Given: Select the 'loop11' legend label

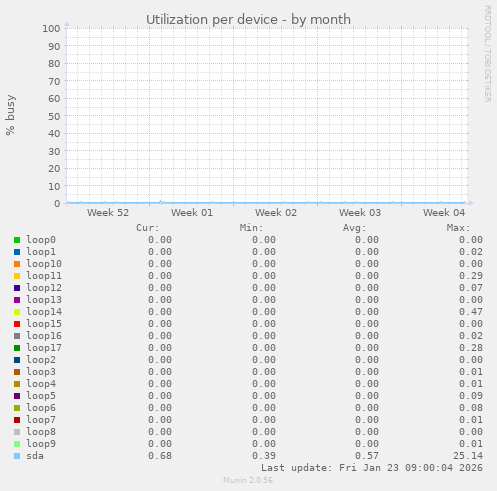Looking at the screenshot, I should click(44, 276).
